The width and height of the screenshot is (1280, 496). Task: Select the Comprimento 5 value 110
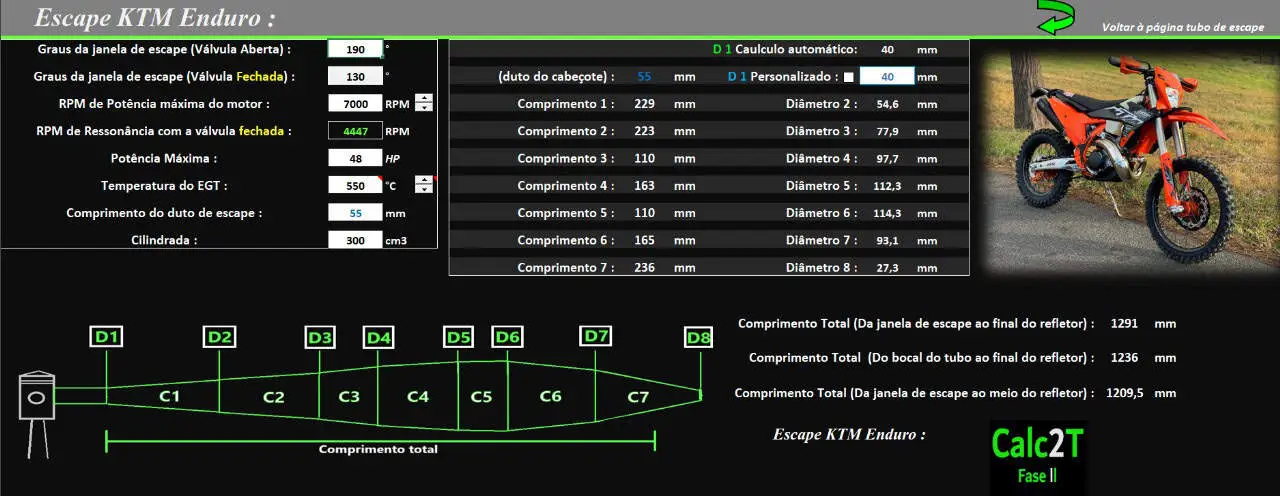point(644,213)
